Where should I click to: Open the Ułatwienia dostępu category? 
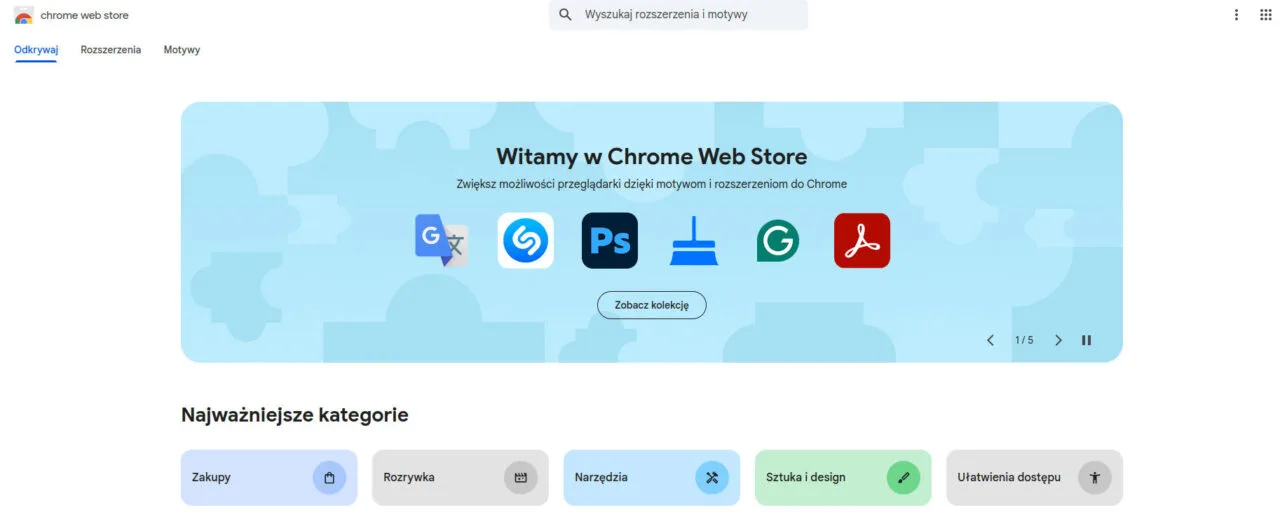pyautogui.click(x=1034, y=477)
